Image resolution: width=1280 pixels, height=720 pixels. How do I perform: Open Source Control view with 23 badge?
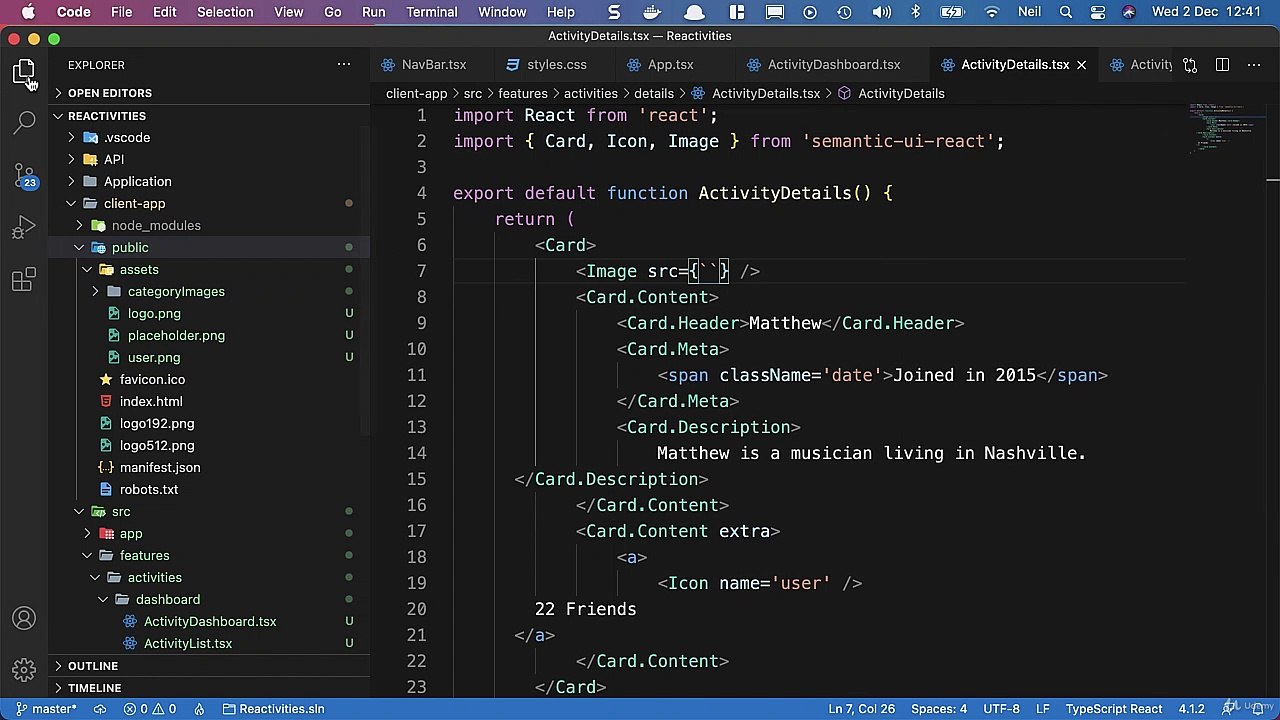pyautogui.click(x=24, y=175)
